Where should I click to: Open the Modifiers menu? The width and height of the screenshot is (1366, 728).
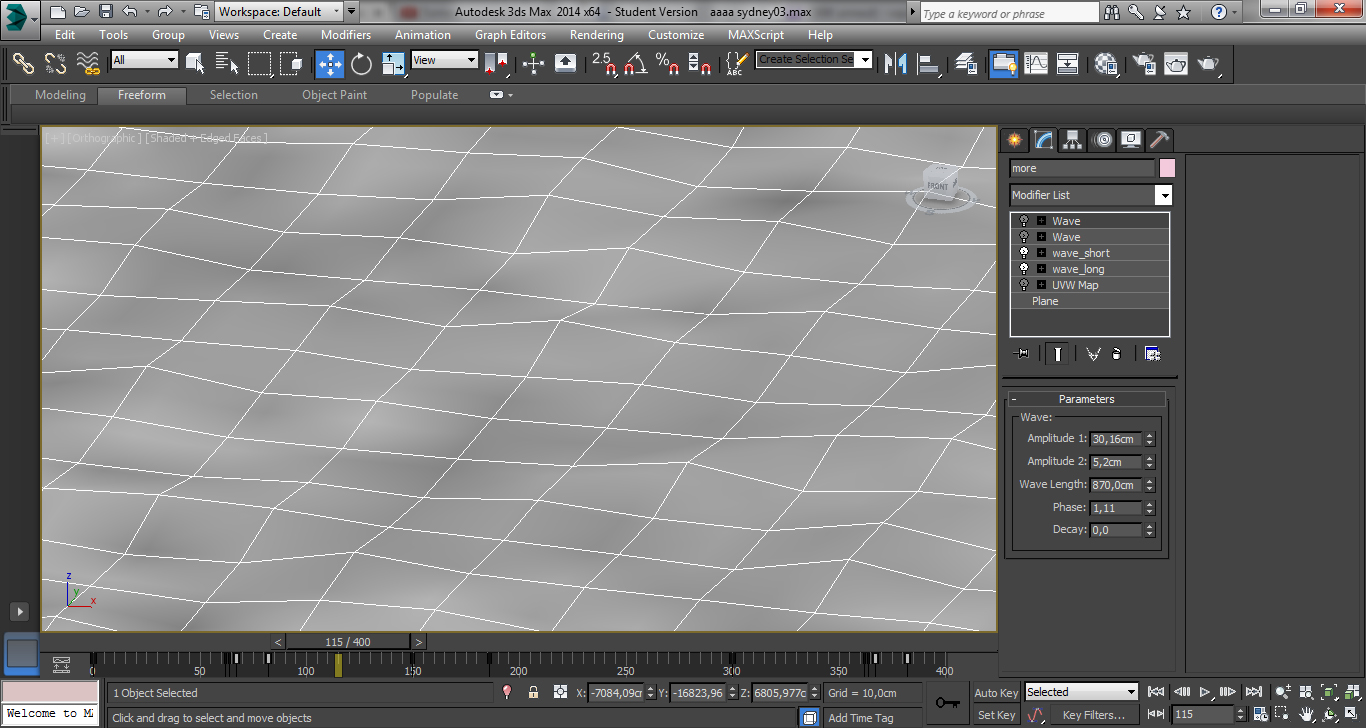tap(345, 35)
